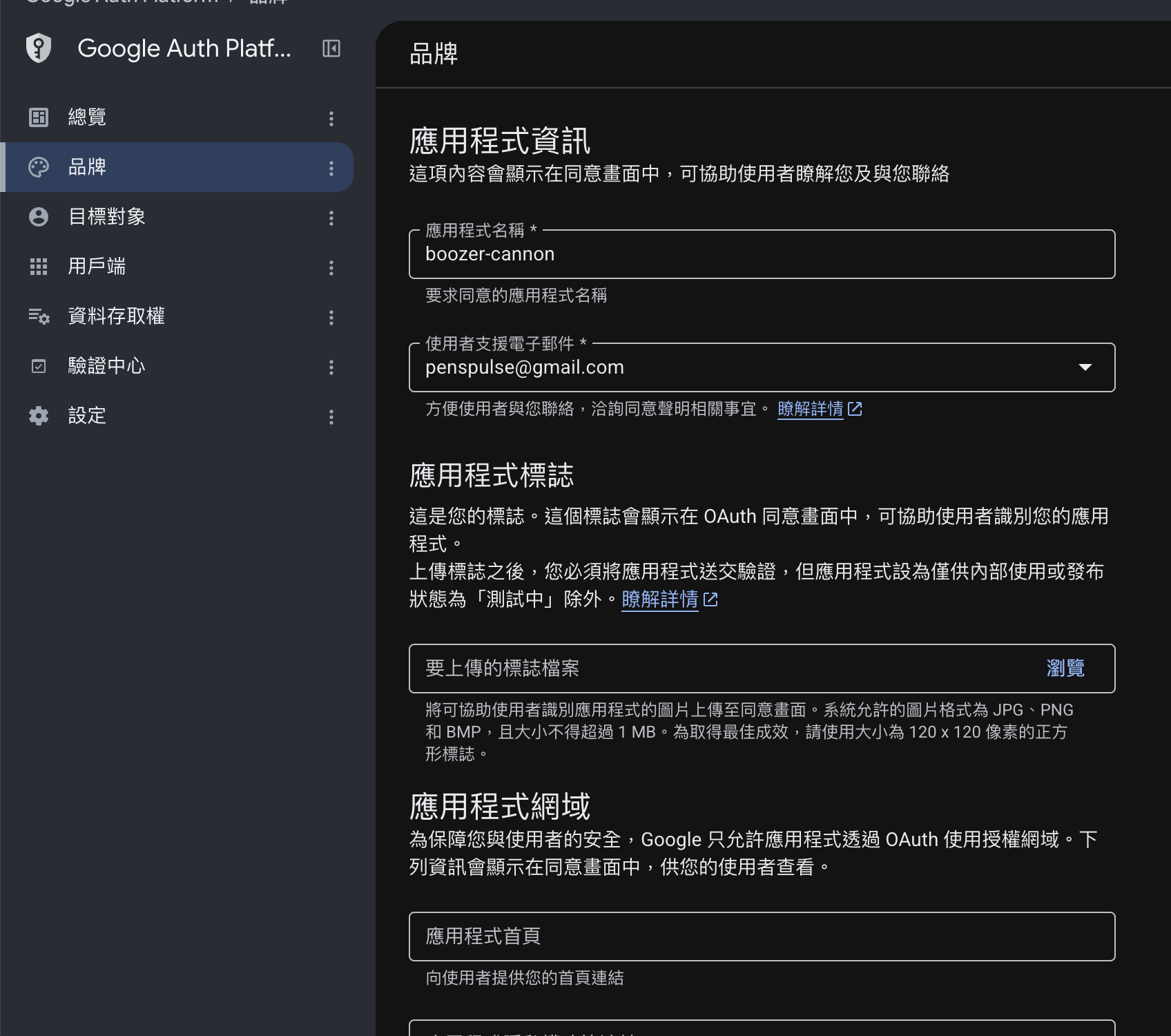Expand the 使用者支援電子郵件 dropdown arrow

1085,367
